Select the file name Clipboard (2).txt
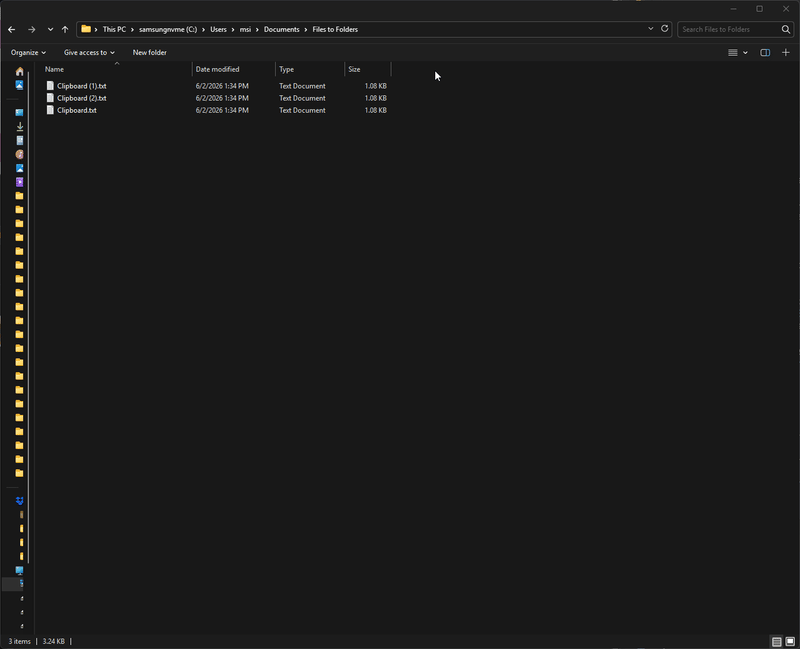 tap(82, 98)
